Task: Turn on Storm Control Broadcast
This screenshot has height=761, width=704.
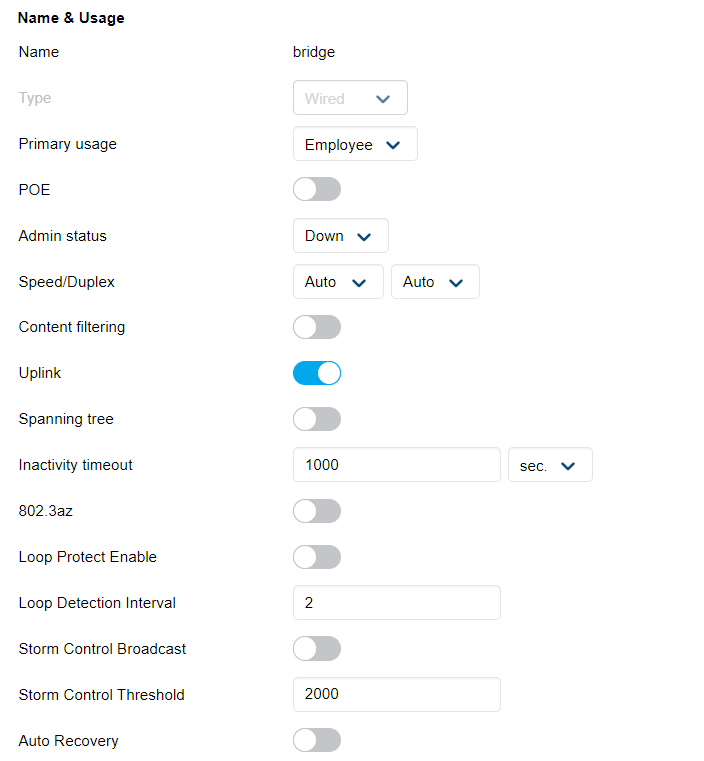Action: pyautogui.click(x=316, y=649)
